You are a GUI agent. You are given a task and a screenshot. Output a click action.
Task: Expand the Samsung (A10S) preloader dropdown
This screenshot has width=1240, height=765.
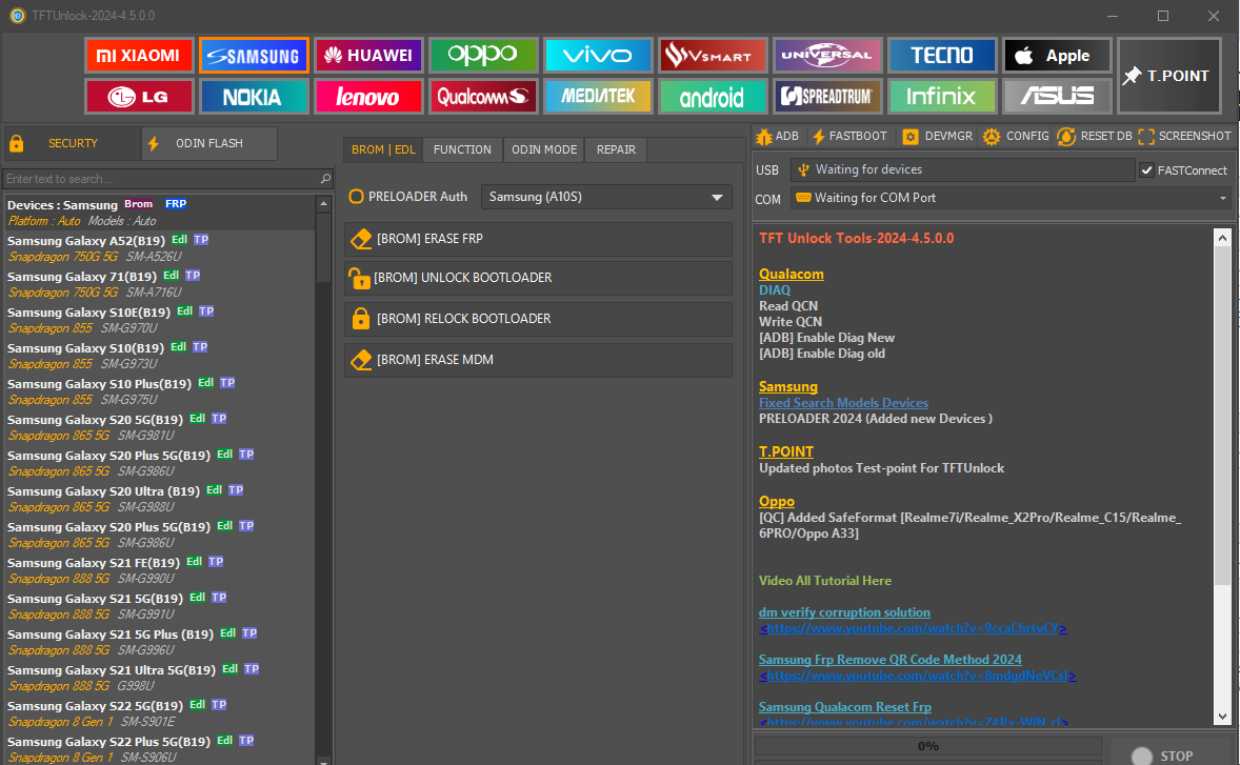pyautogui.click(x=606, y=198)
